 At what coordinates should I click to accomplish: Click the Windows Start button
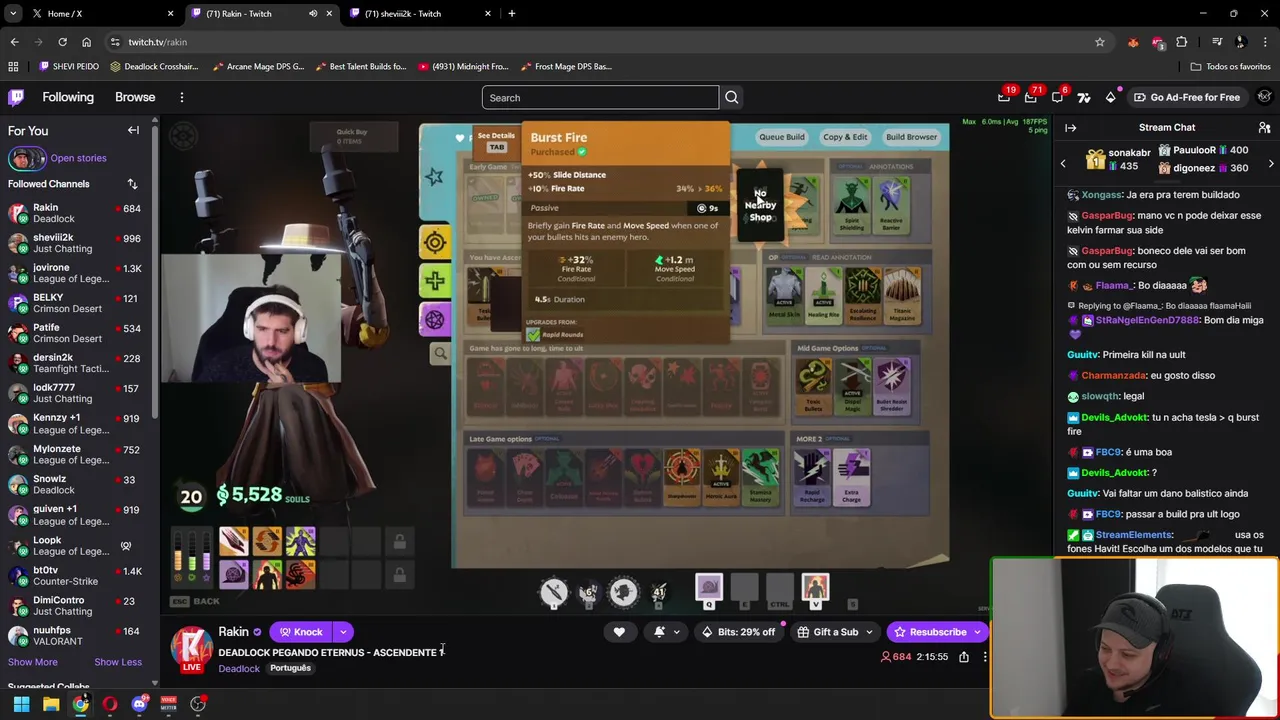[x=21, y=704]
